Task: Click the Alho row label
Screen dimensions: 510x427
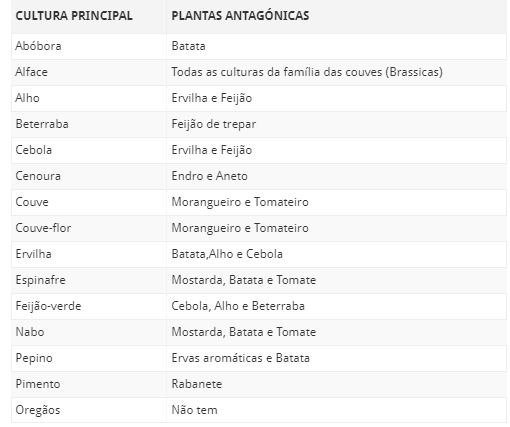Action: 27,98
